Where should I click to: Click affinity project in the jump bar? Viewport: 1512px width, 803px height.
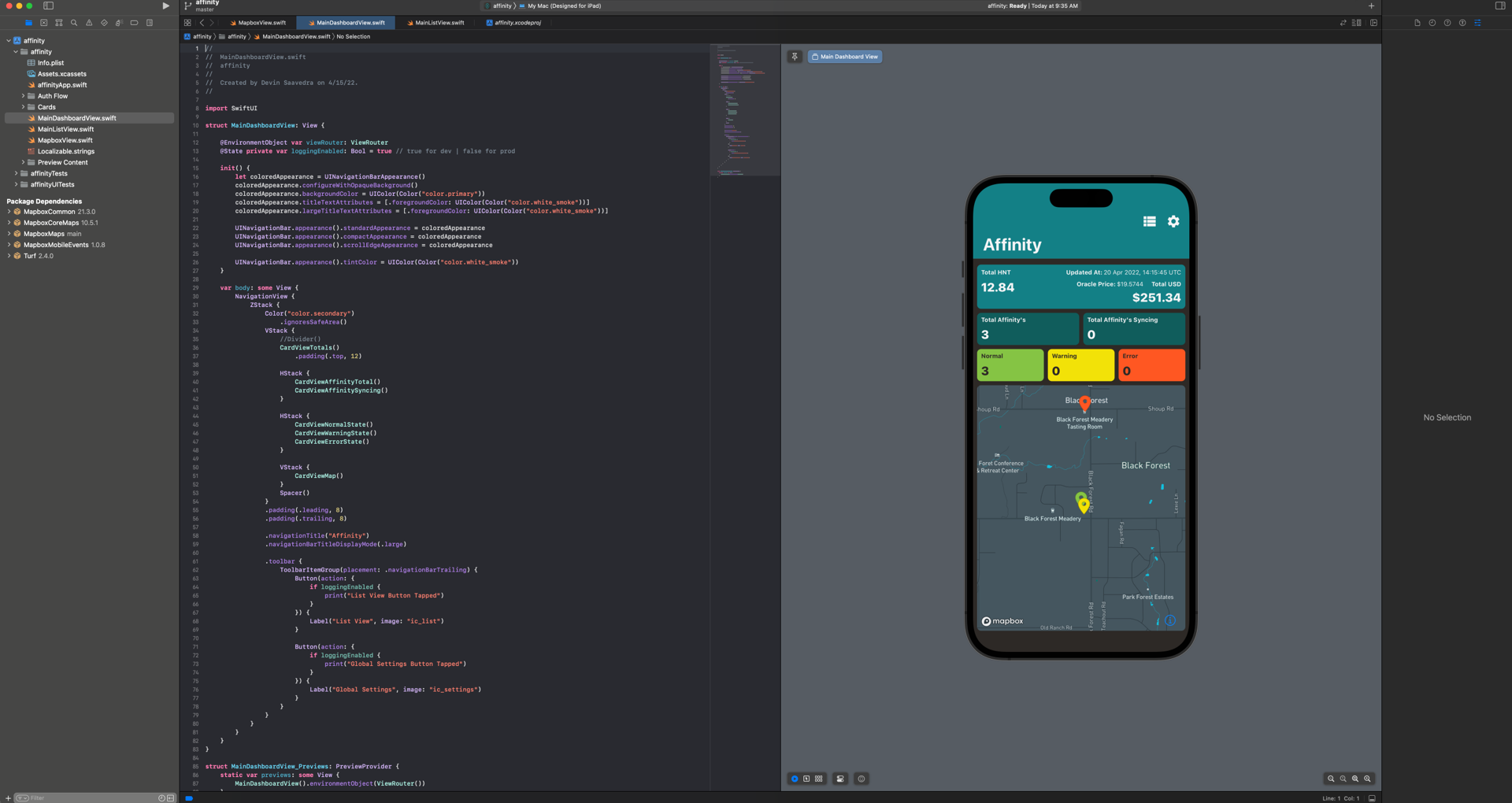pos(198,36)
